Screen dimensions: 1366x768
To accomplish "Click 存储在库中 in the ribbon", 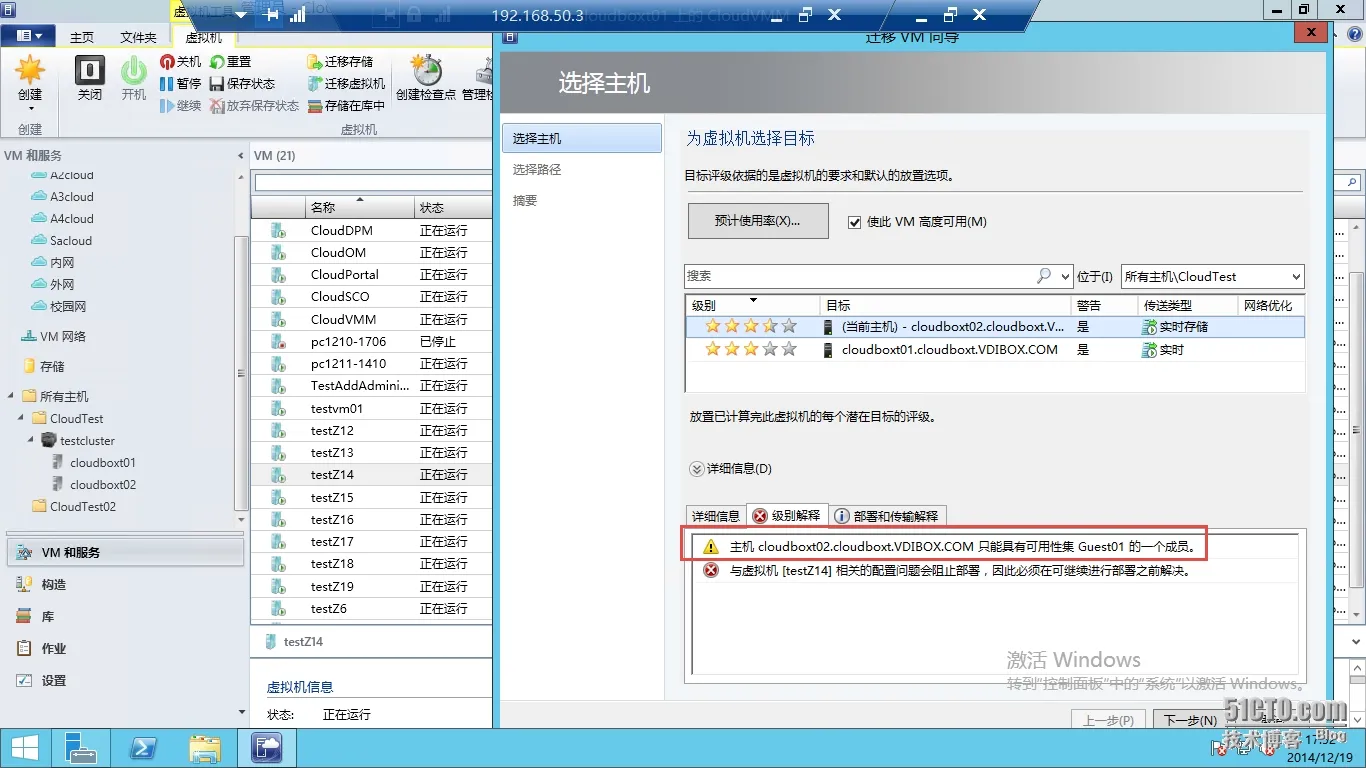I will click(x=346, y=106).
